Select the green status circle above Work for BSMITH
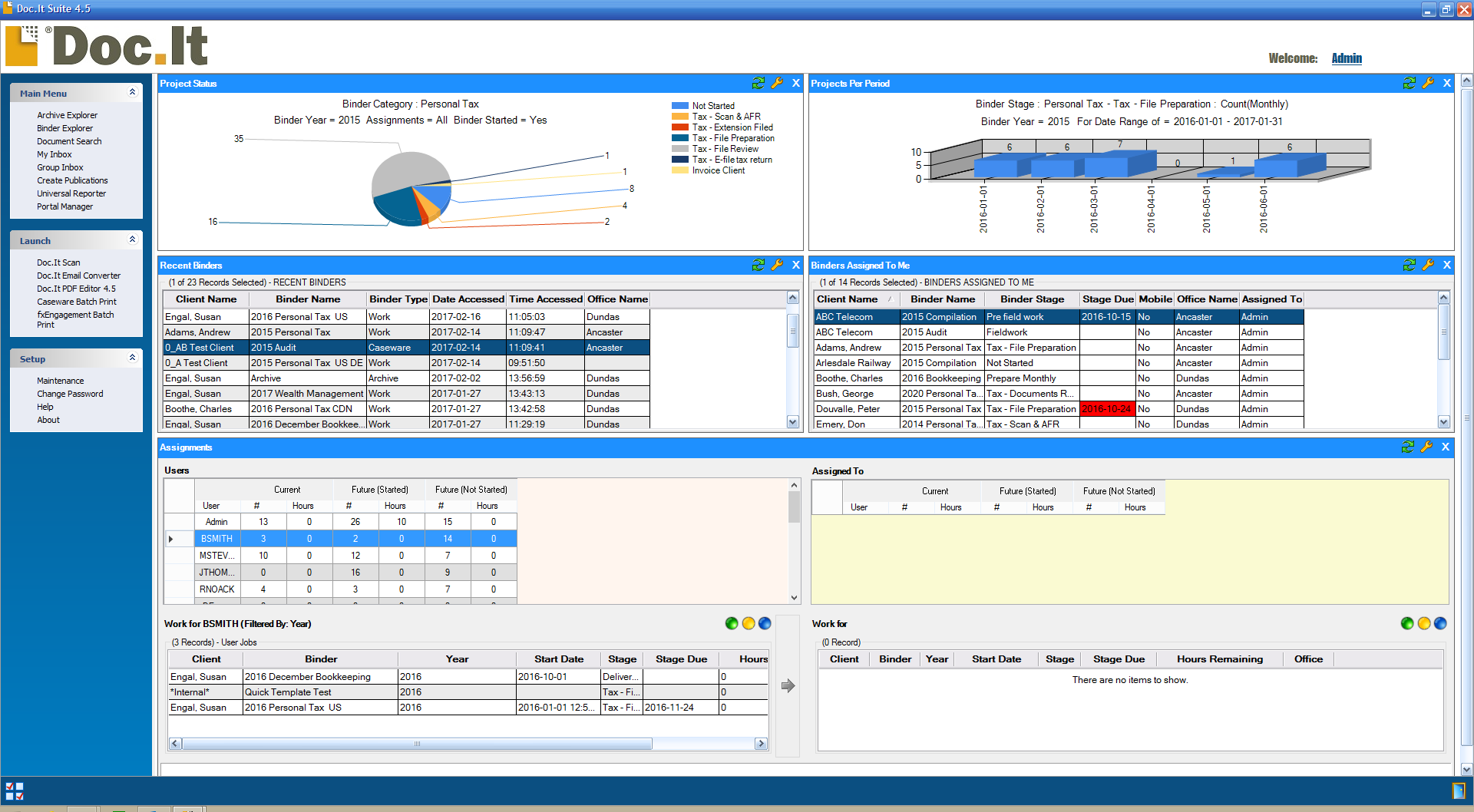 coord(731,624)
